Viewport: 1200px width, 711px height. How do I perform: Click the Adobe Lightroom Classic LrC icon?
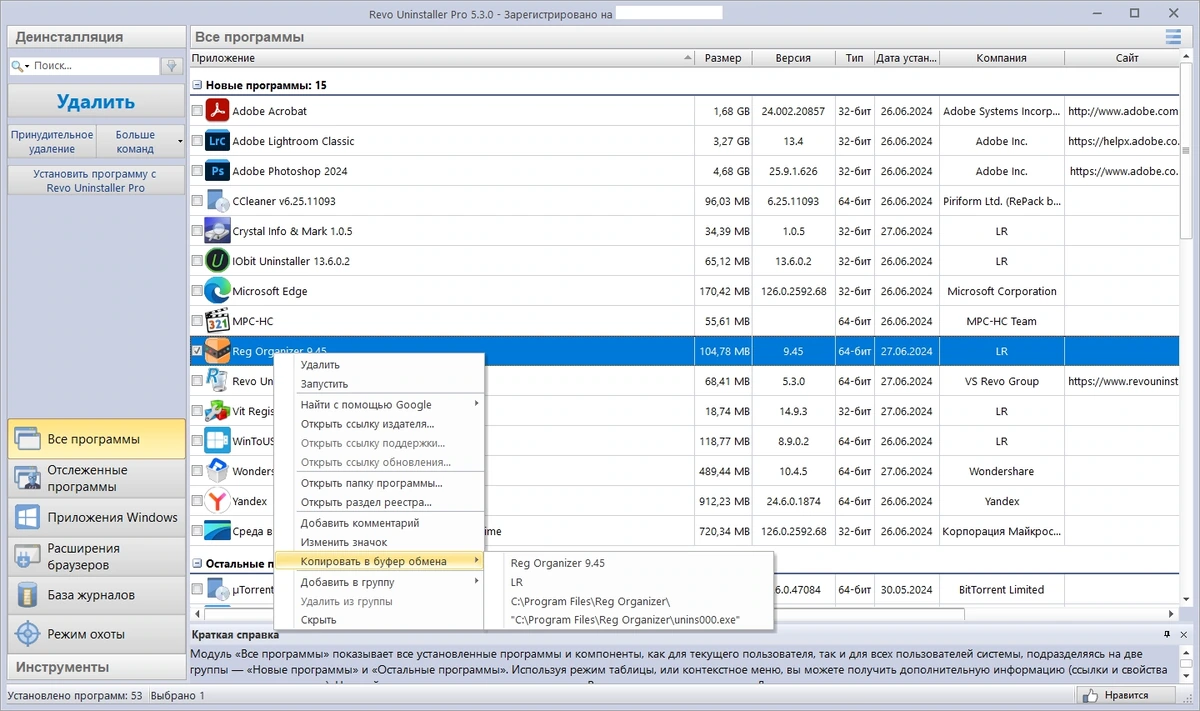click(217, 141)
